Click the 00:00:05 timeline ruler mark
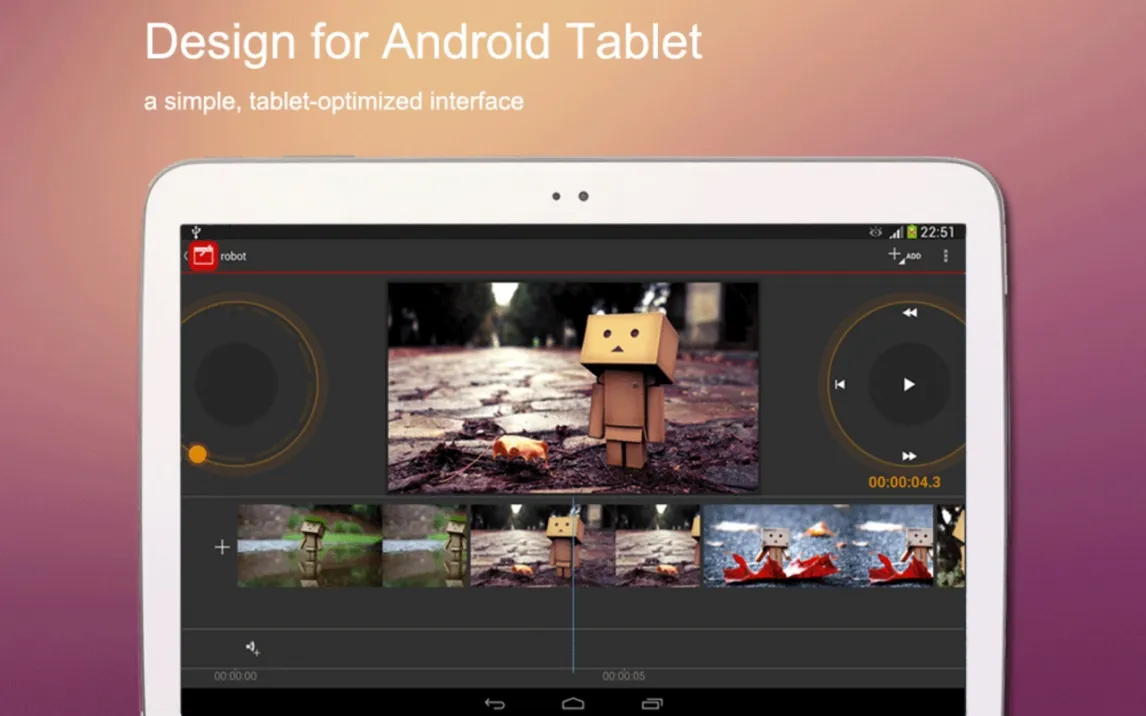1146x716 pixels. point(624,676)
